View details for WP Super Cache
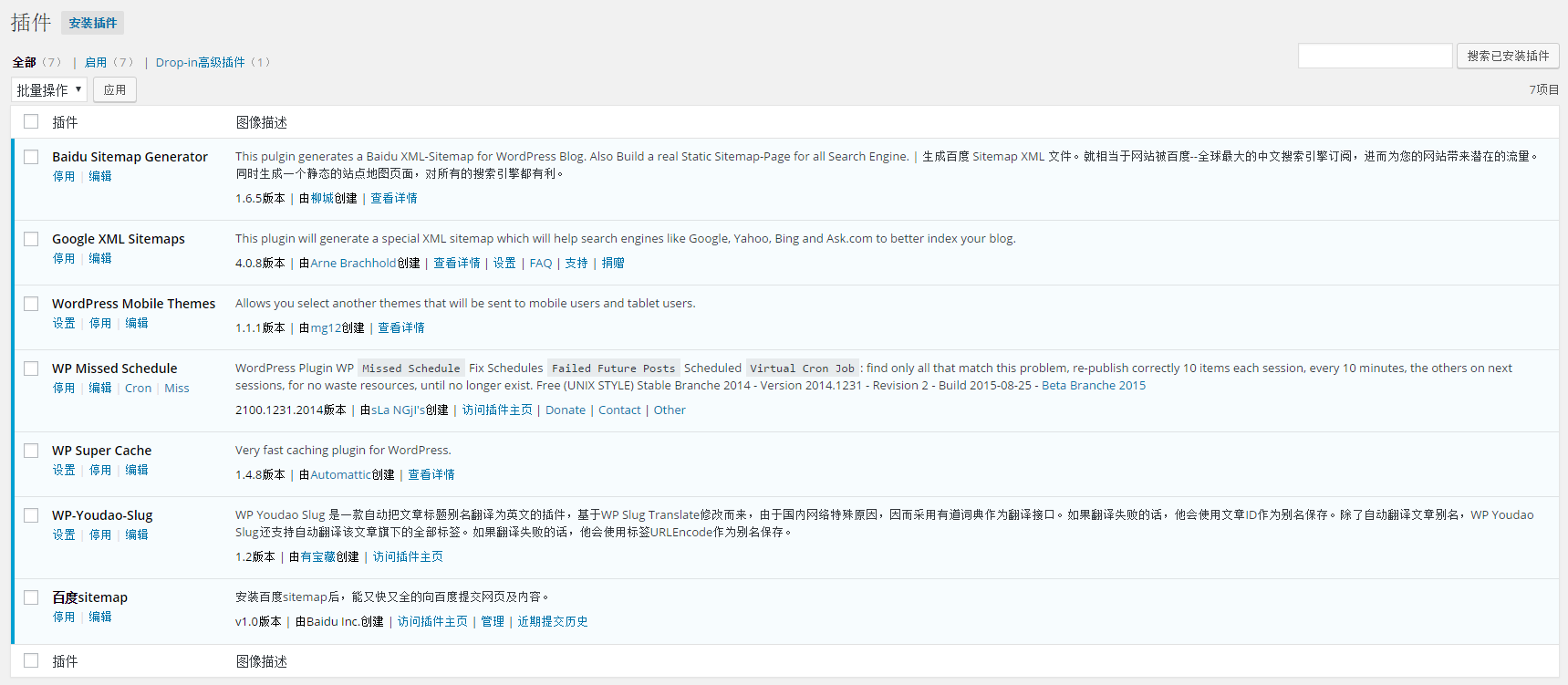Screen dimensions: 1568x685 point(431,474)
